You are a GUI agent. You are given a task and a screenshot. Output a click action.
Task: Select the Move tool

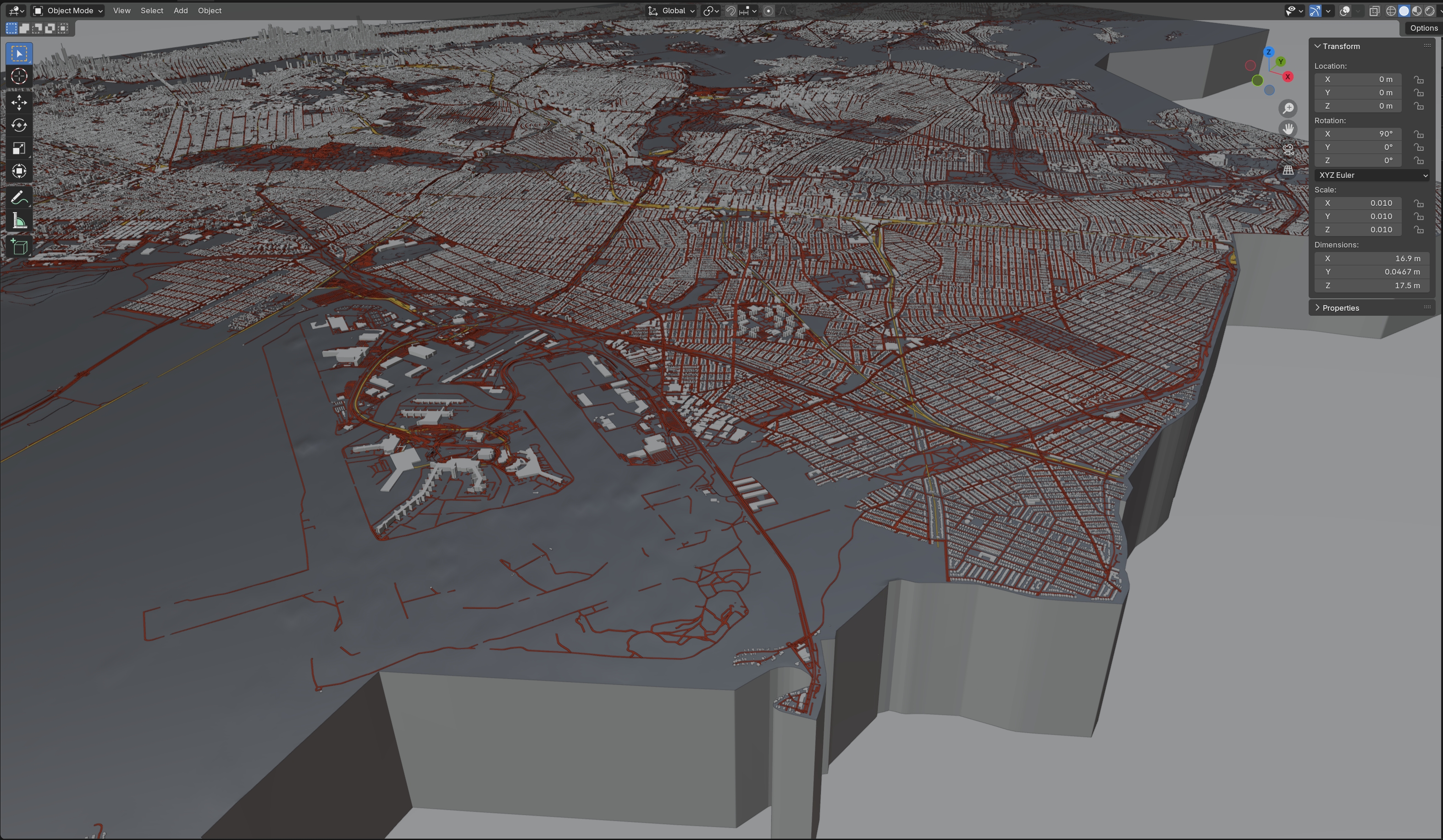[x=19, y=103]
